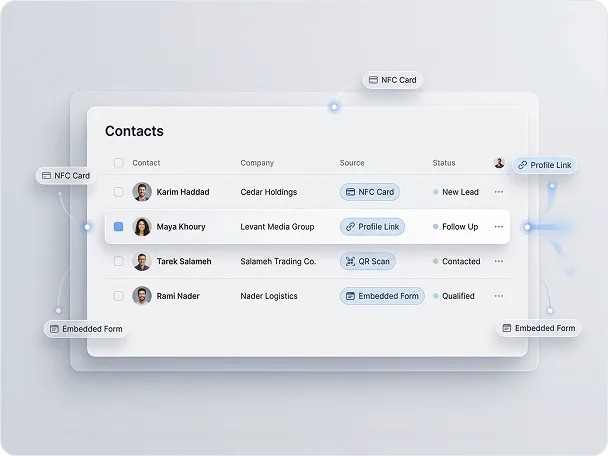Screen dimensions: 608x456
Task: Click the name Tarek Salameh
Action: click(x=184, y=261)
